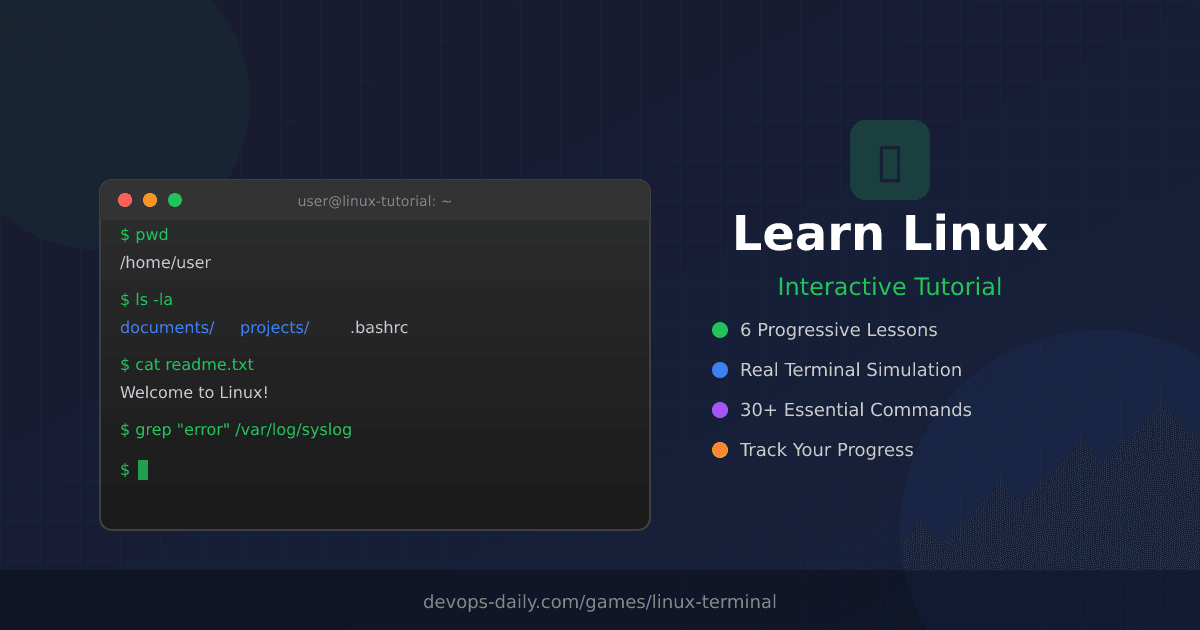Click the terminal app icon above Learn Linux
This screenshot has height=630, width=1200.
pyautogui.click(x=889, y=160)
